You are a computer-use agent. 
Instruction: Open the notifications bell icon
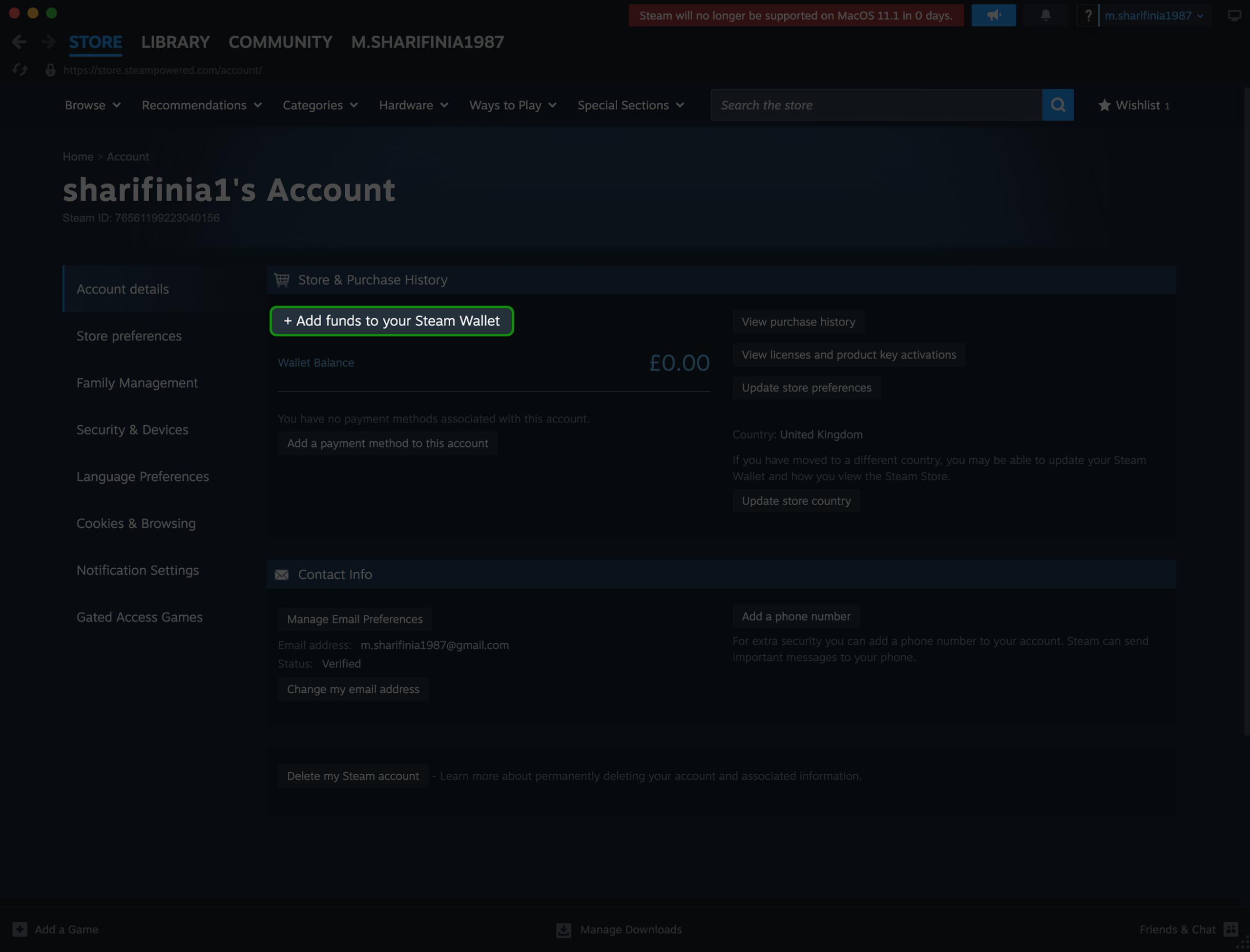tap(1045, 15)
